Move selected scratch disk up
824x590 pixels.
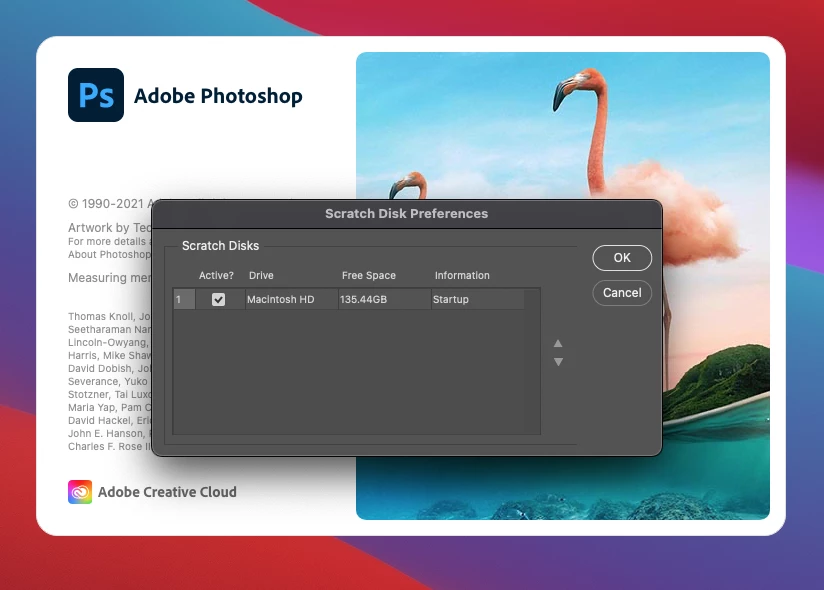[558, 344]
